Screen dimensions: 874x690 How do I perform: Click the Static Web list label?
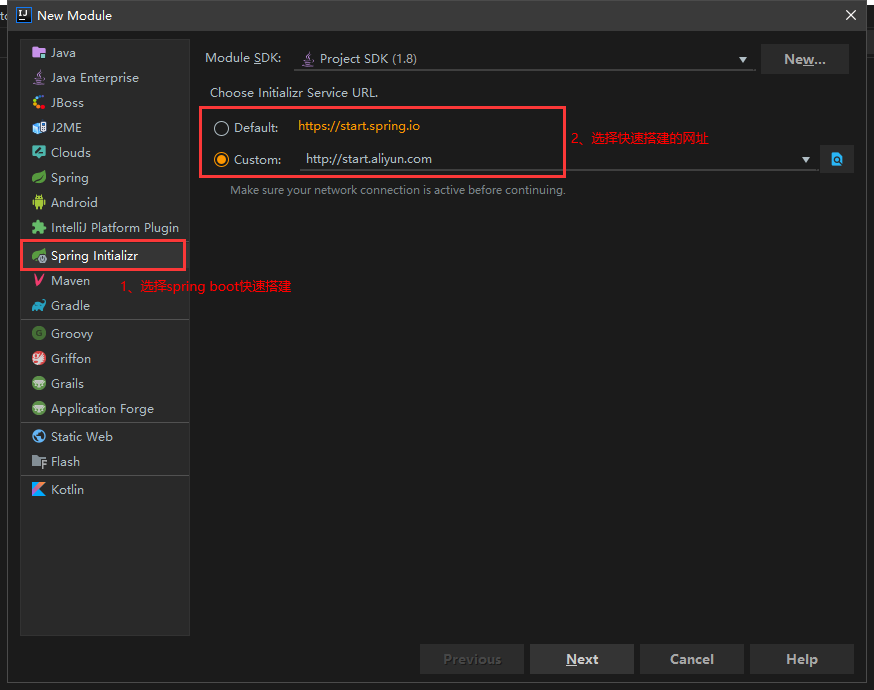click(x=82, y=436)
